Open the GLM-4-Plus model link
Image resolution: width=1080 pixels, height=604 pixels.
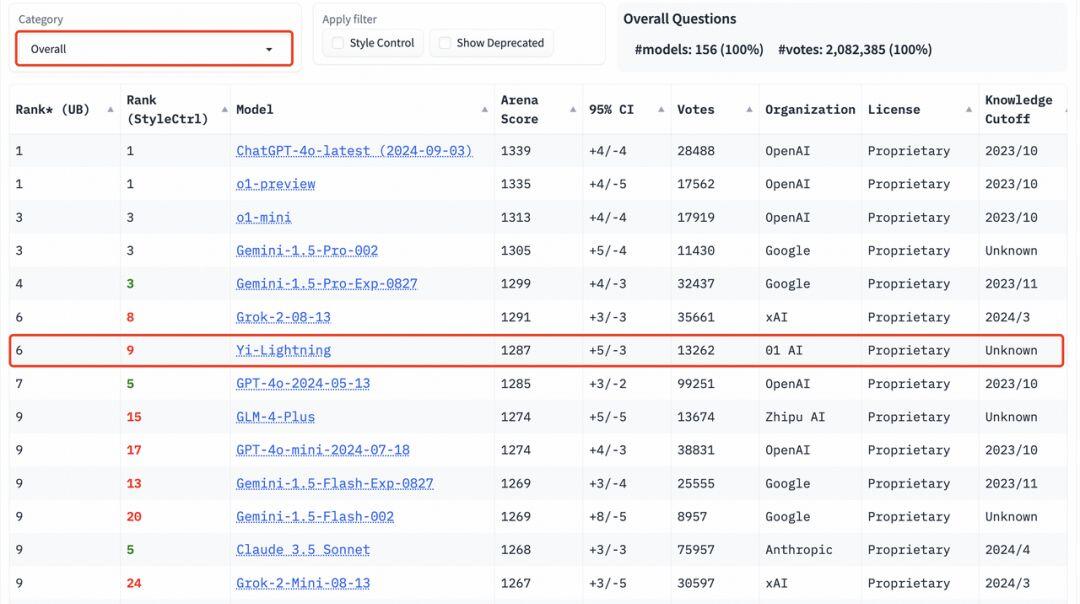276,417
